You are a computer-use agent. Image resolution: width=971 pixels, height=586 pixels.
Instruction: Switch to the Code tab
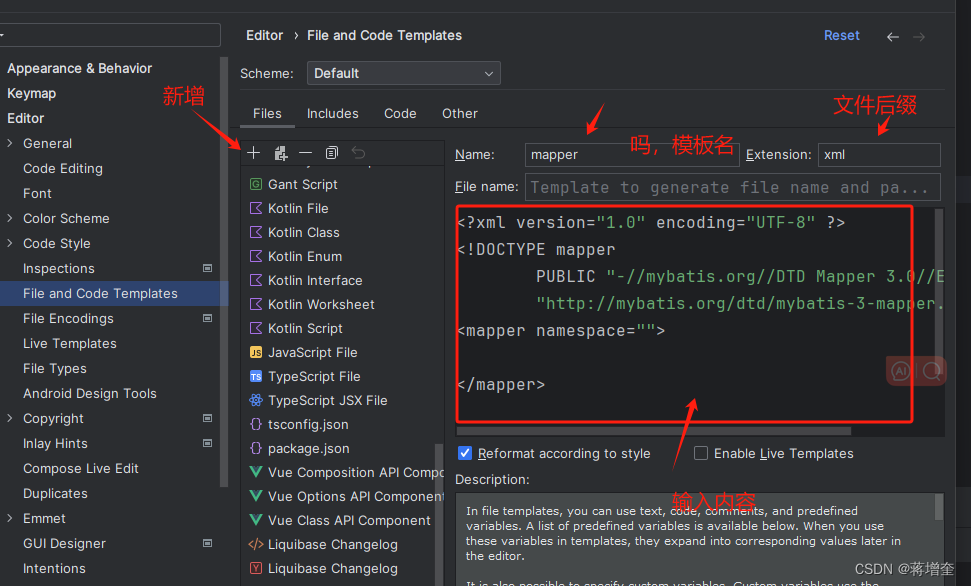point(400,113)
